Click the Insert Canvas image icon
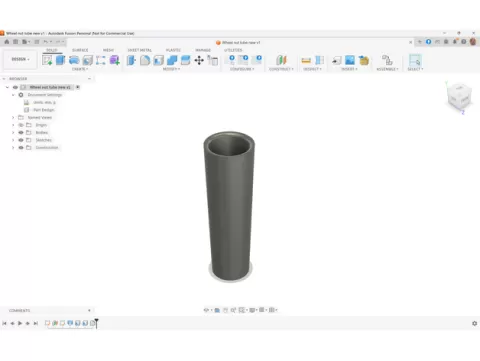 tap(350, 60)
